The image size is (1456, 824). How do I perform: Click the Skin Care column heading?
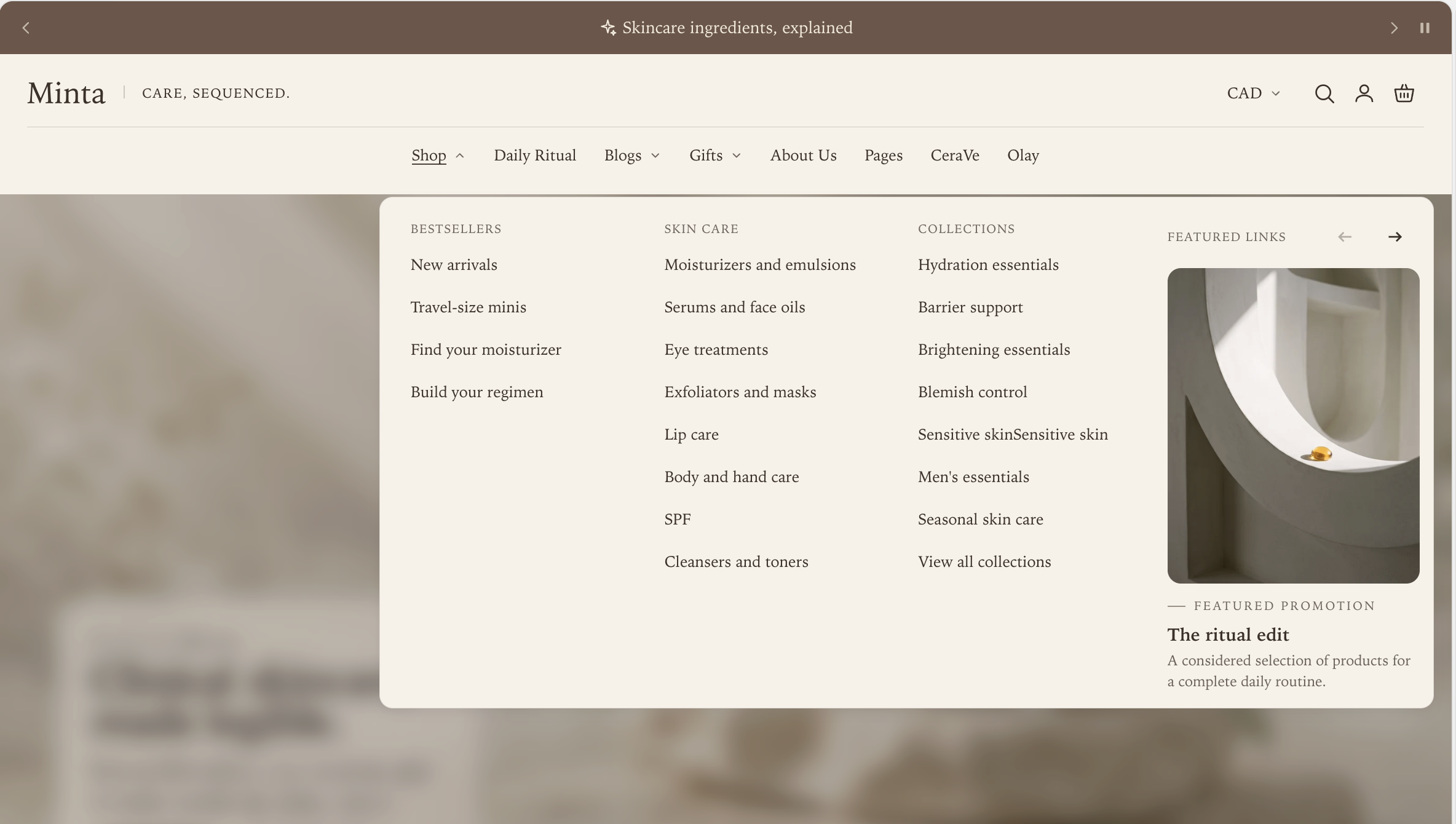coord(701,229)
